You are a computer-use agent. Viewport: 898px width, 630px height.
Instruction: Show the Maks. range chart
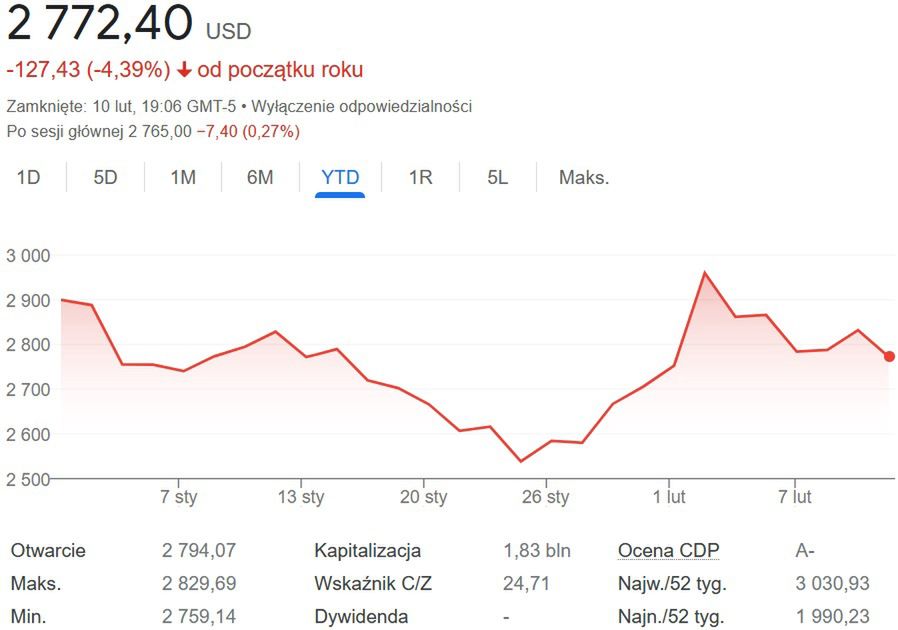pos(584,178)
